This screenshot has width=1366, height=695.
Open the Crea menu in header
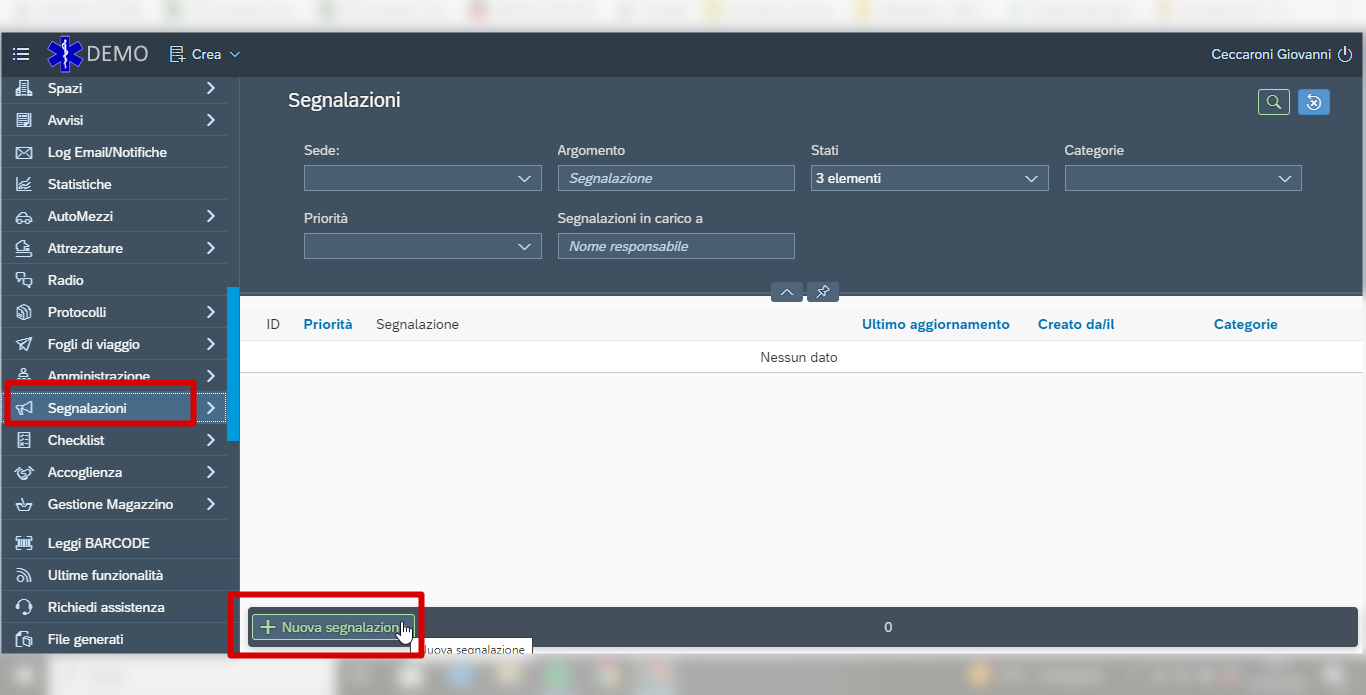click(205, 54)
